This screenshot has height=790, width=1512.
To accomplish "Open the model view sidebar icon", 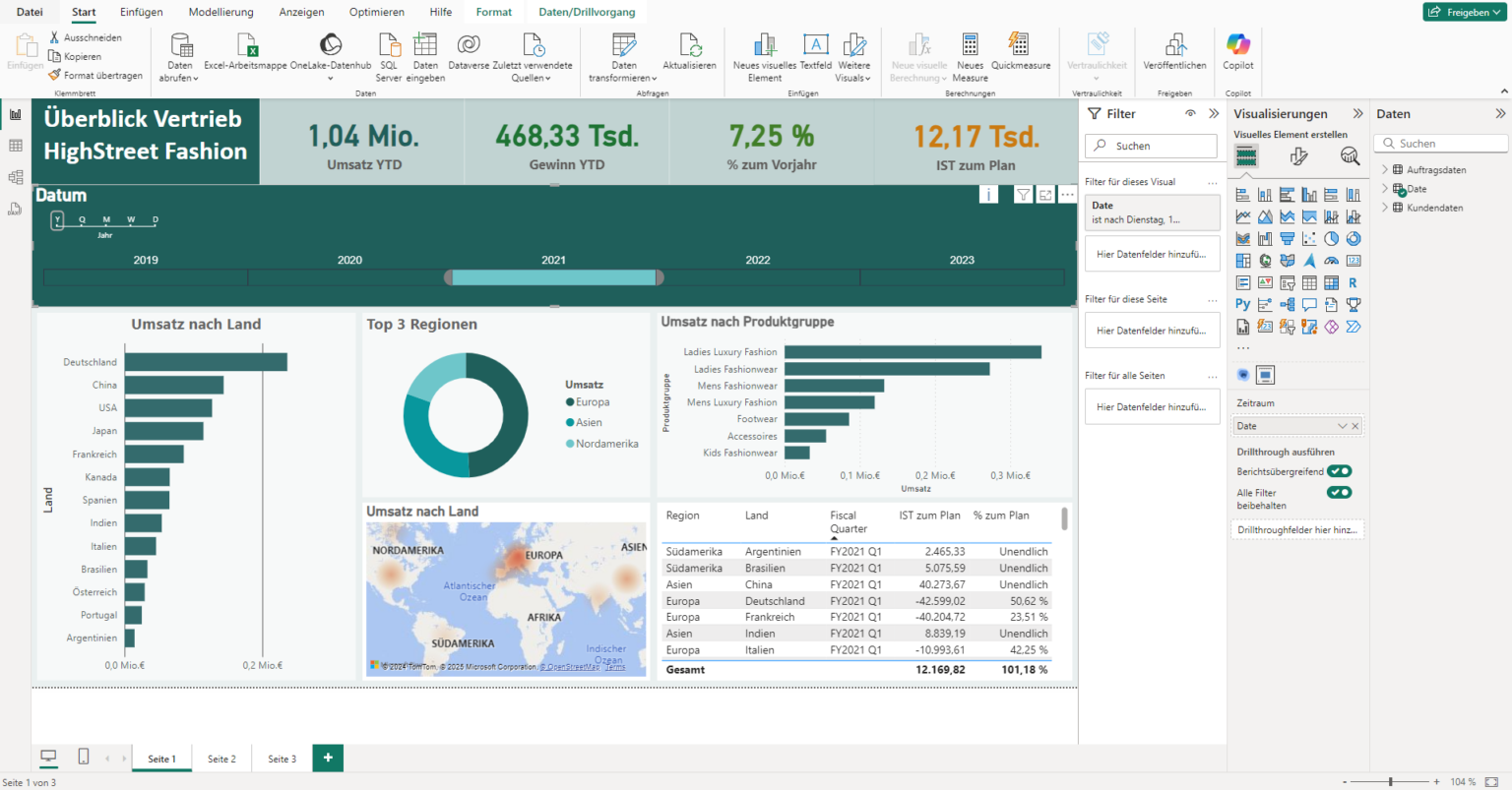I will (x=15, y=177).
